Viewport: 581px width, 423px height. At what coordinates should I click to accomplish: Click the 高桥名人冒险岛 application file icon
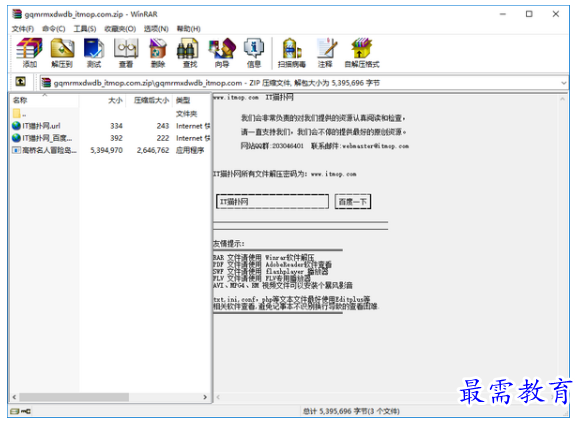16,150
